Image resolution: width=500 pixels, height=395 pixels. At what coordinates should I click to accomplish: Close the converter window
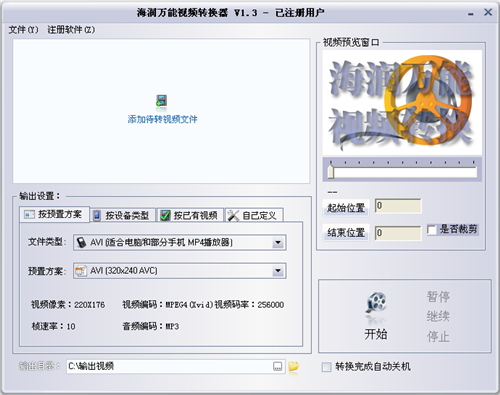(488, 12)
